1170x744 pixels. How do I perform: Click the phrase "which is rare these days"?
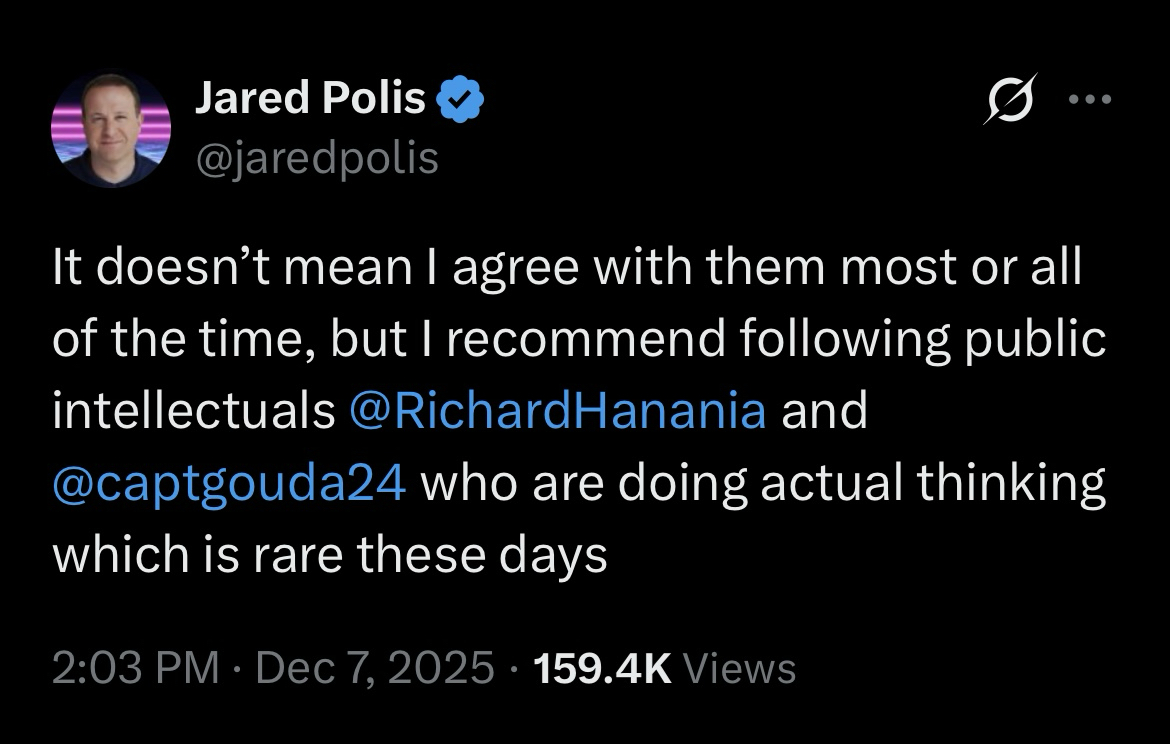point(330,555)
